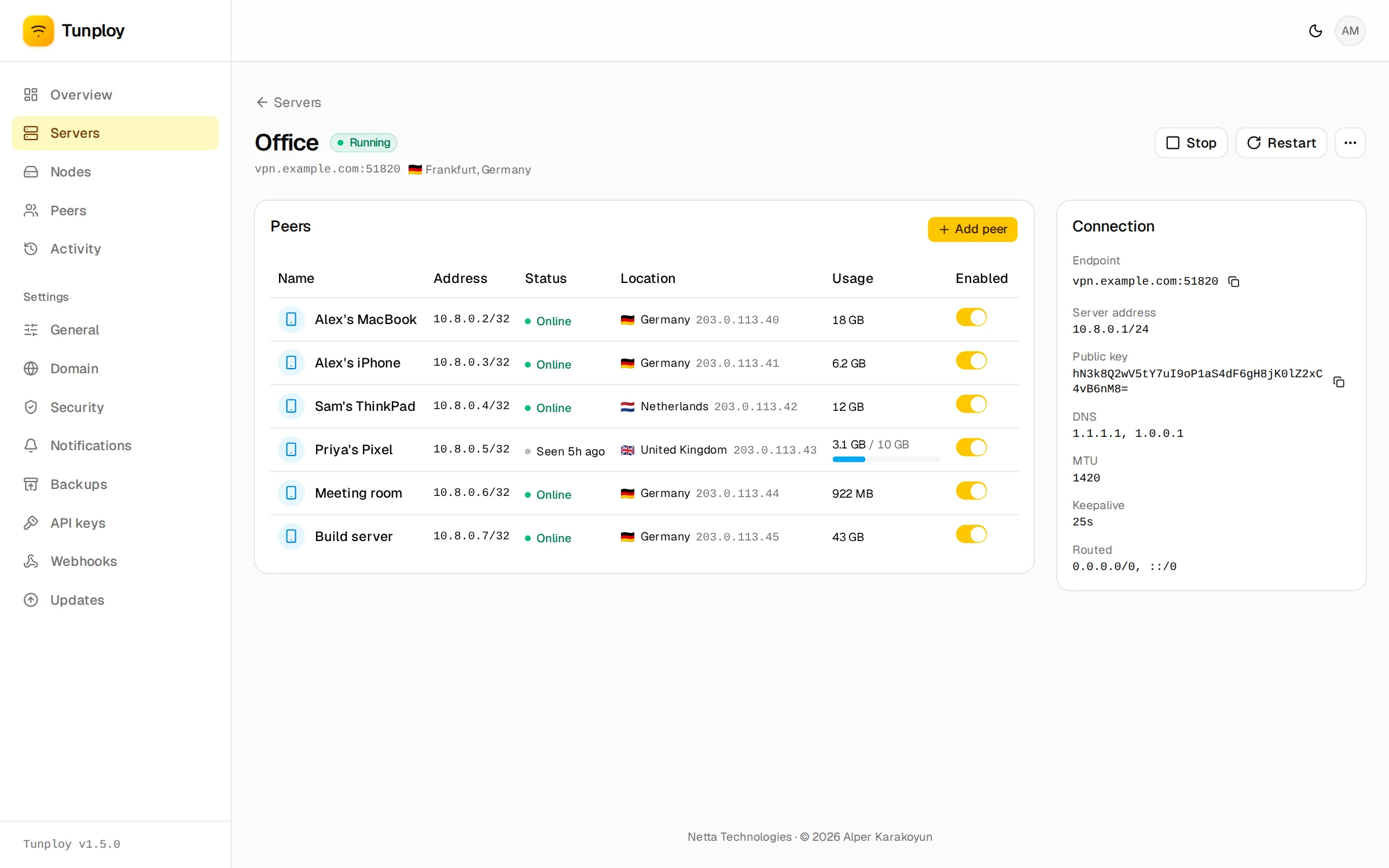Click the Tunploy v1.5.0 version label
This screenshot has width=1389, height=868.
coord(72,844)
